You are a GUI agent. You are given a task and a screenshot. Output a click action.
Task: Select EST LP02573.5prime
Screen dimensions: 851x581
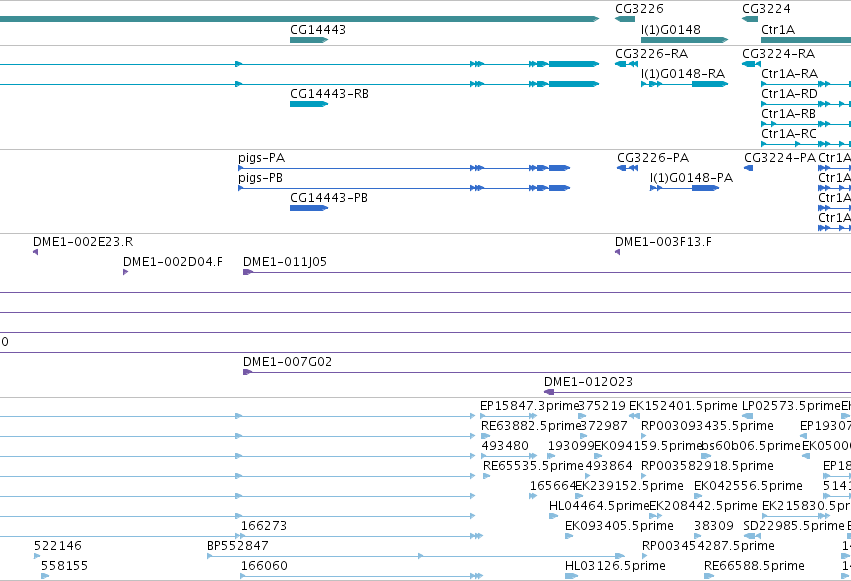(x=747, y=416)
